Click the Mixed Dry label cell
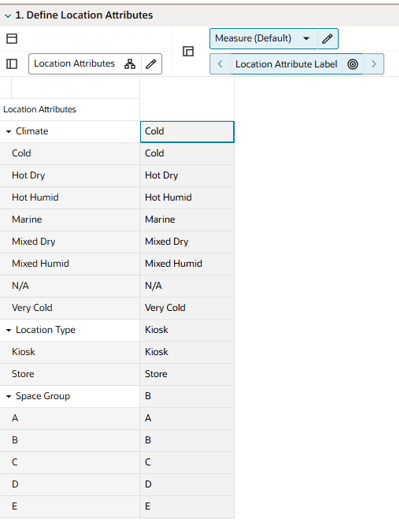 pos(187,242)
